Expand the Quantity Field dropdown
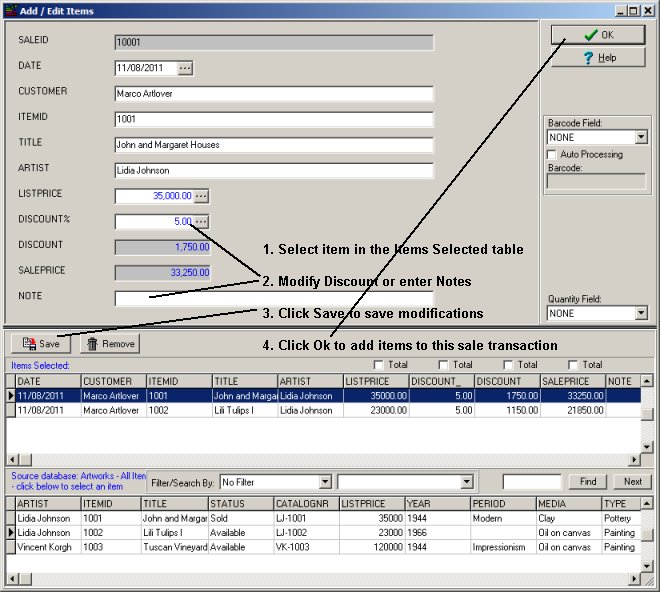660x592 pixels. [641, 313]
